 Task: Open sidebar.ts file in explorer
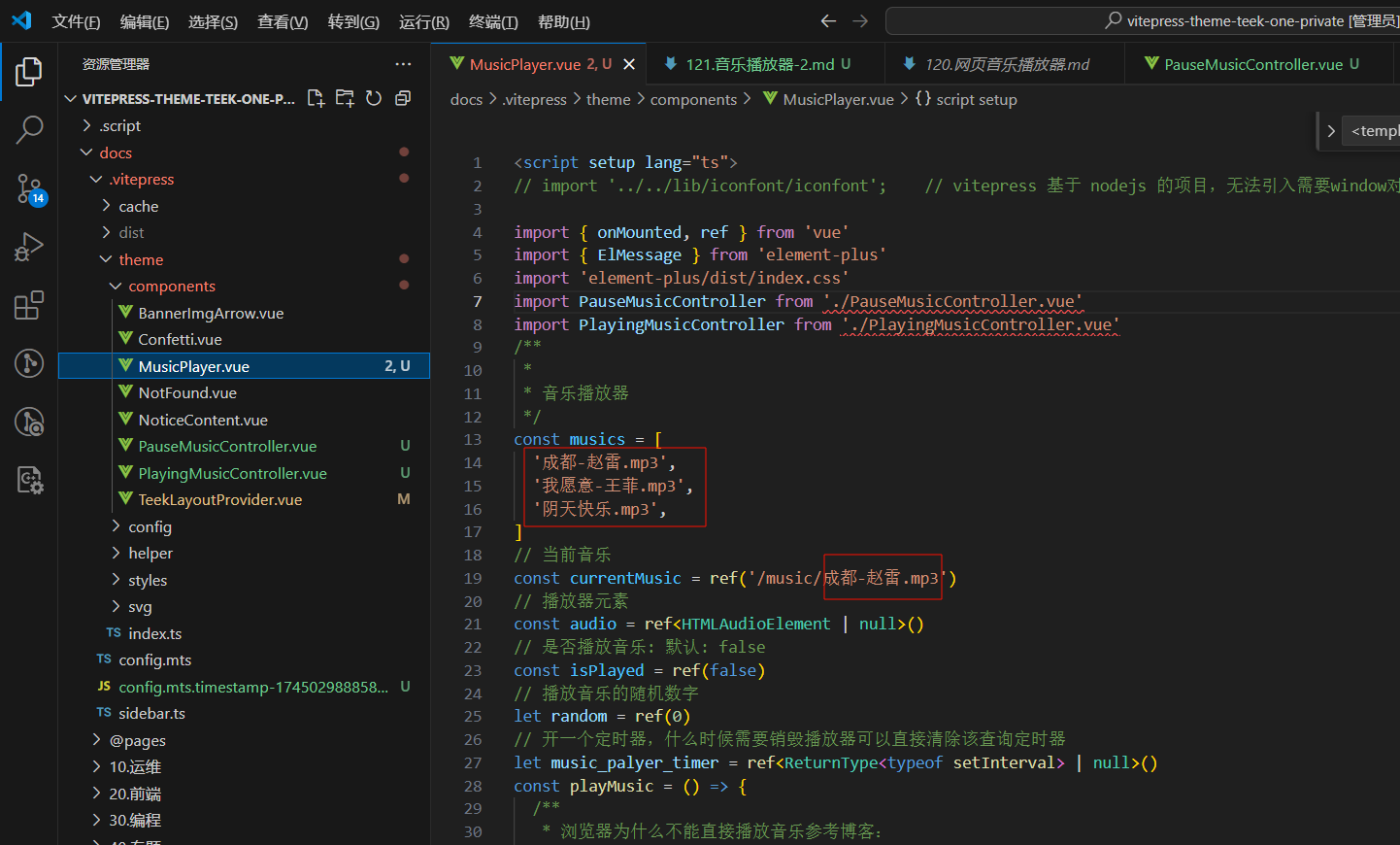(x=244, y=713)
